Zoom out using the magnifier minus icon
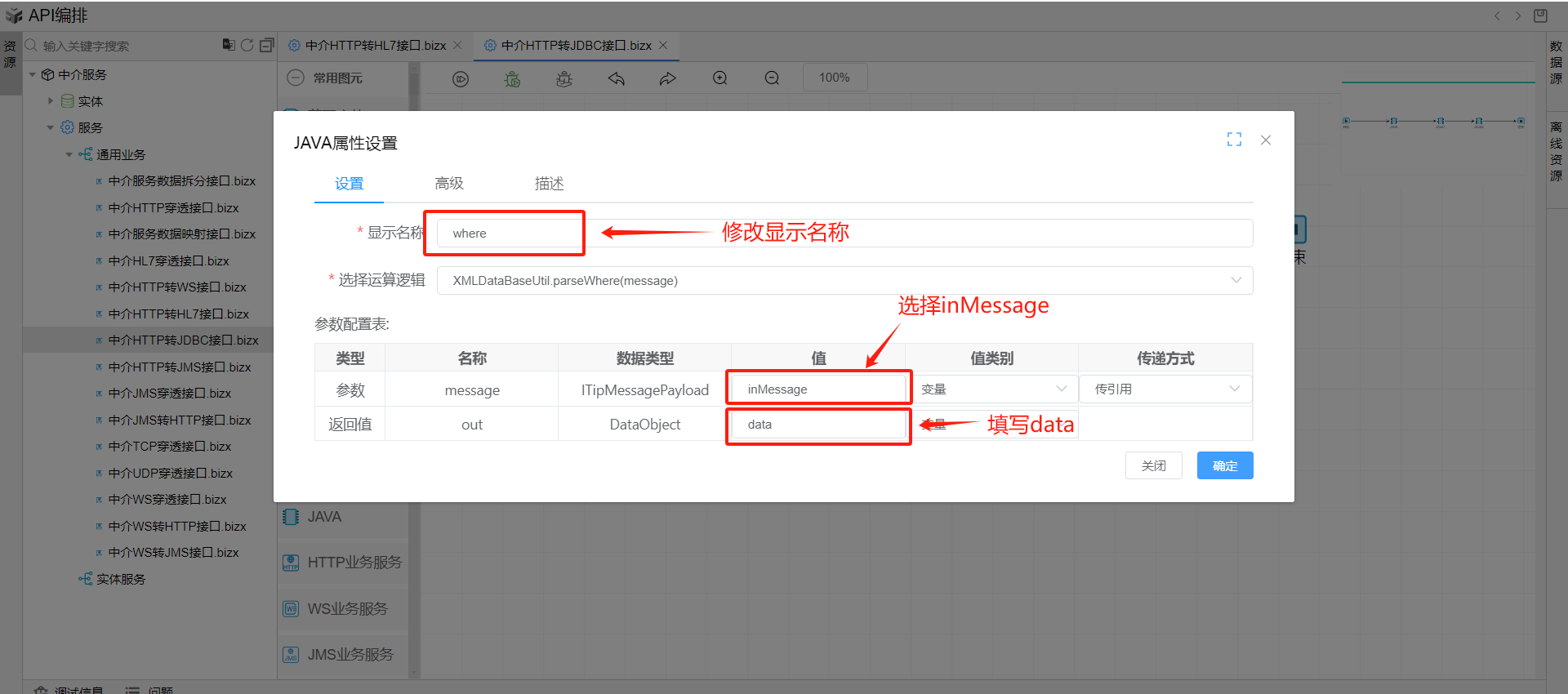Image resolution: width=1568 pixels, height=694 pixels. tap(772, 78)
